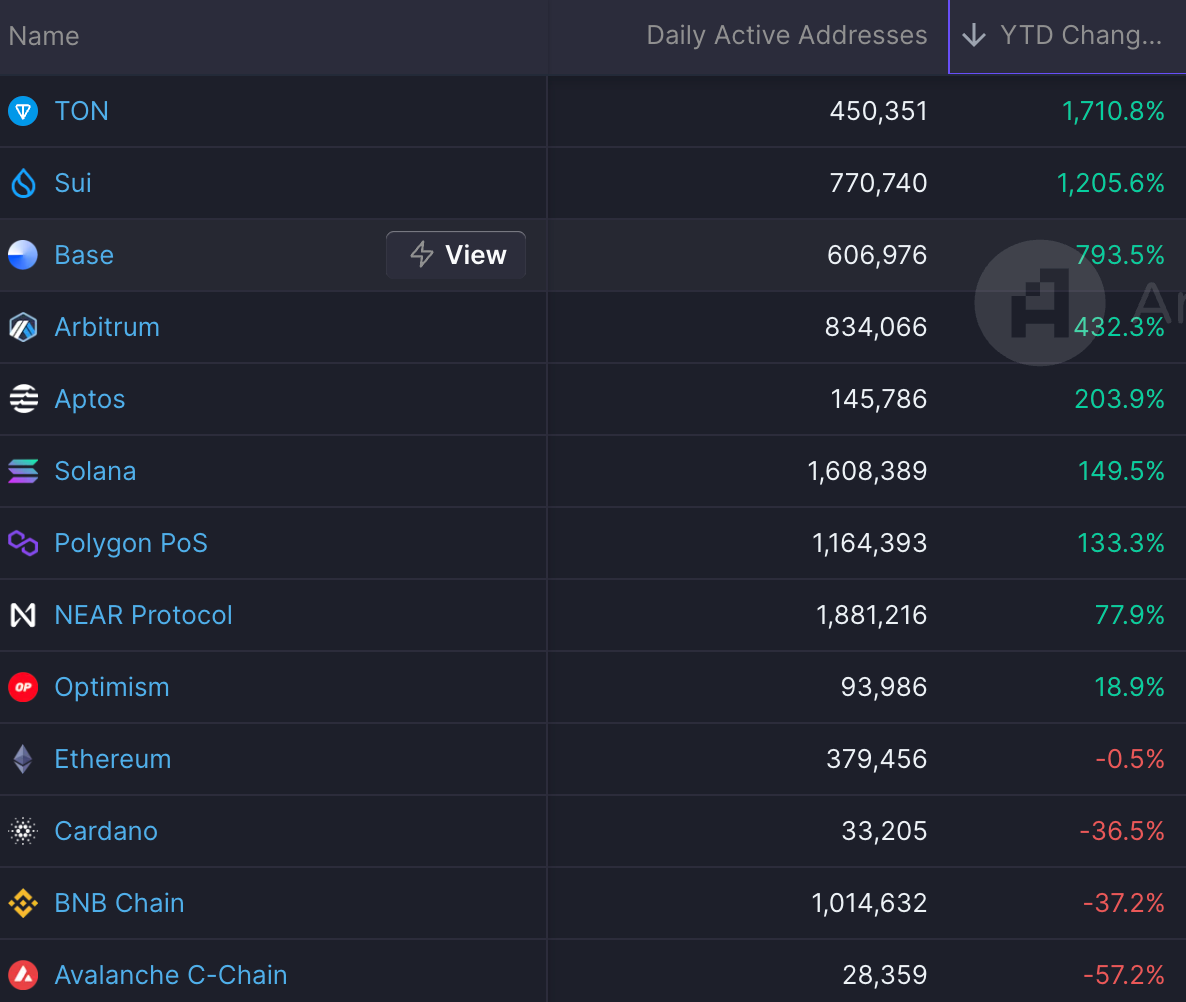Viewport: 1186px width, 1002px height.
Task: Select the -57.2% change for Avalanche C-Chain
Action: tap(1123, 975)
